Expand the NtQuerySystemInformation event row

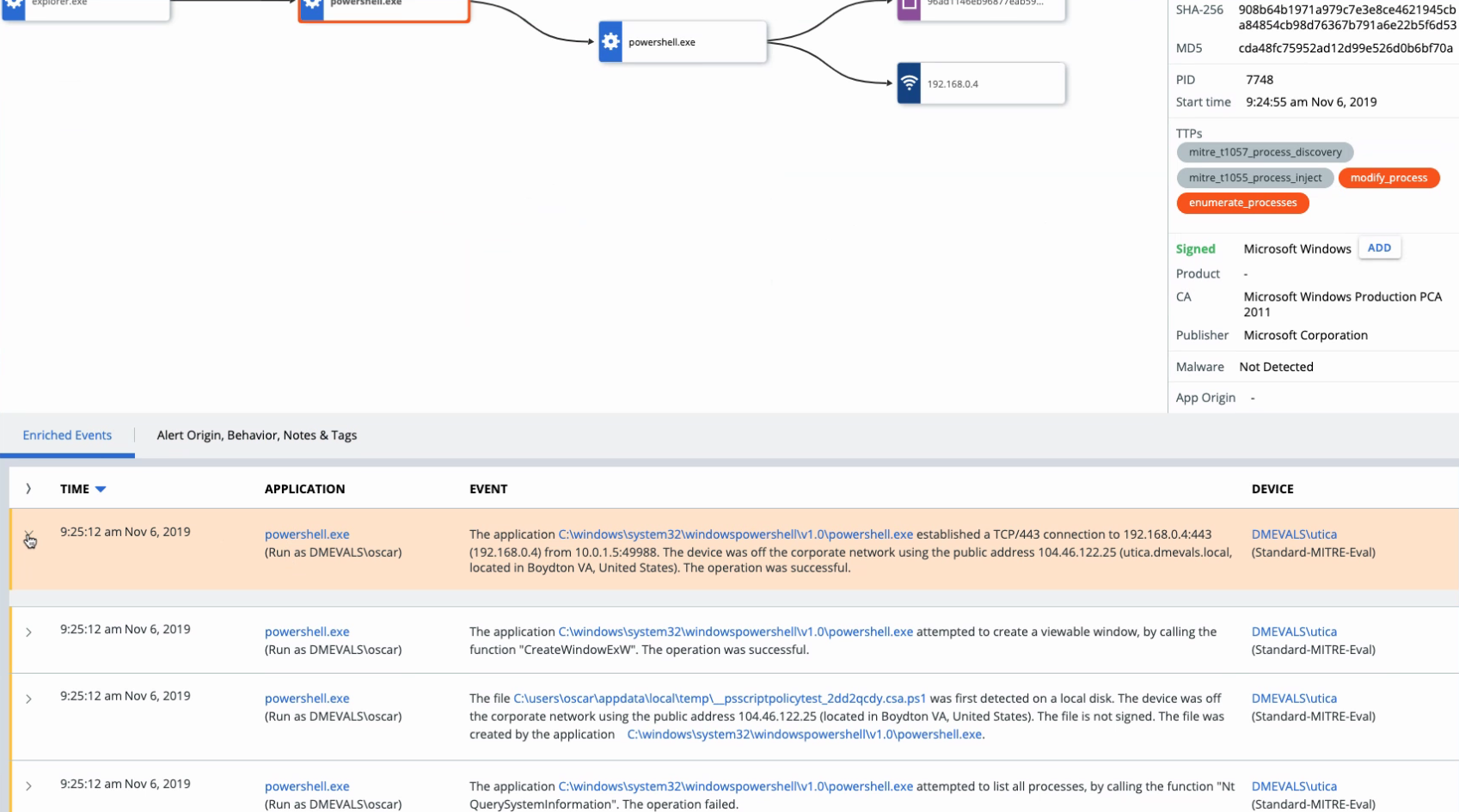(28, 786)
